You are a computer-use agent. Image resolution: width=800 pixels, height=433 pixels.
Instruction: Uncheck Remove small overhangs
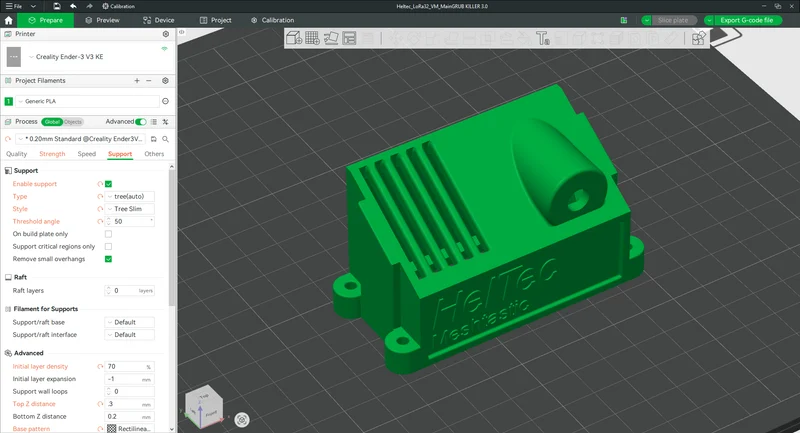click(108, 259)
